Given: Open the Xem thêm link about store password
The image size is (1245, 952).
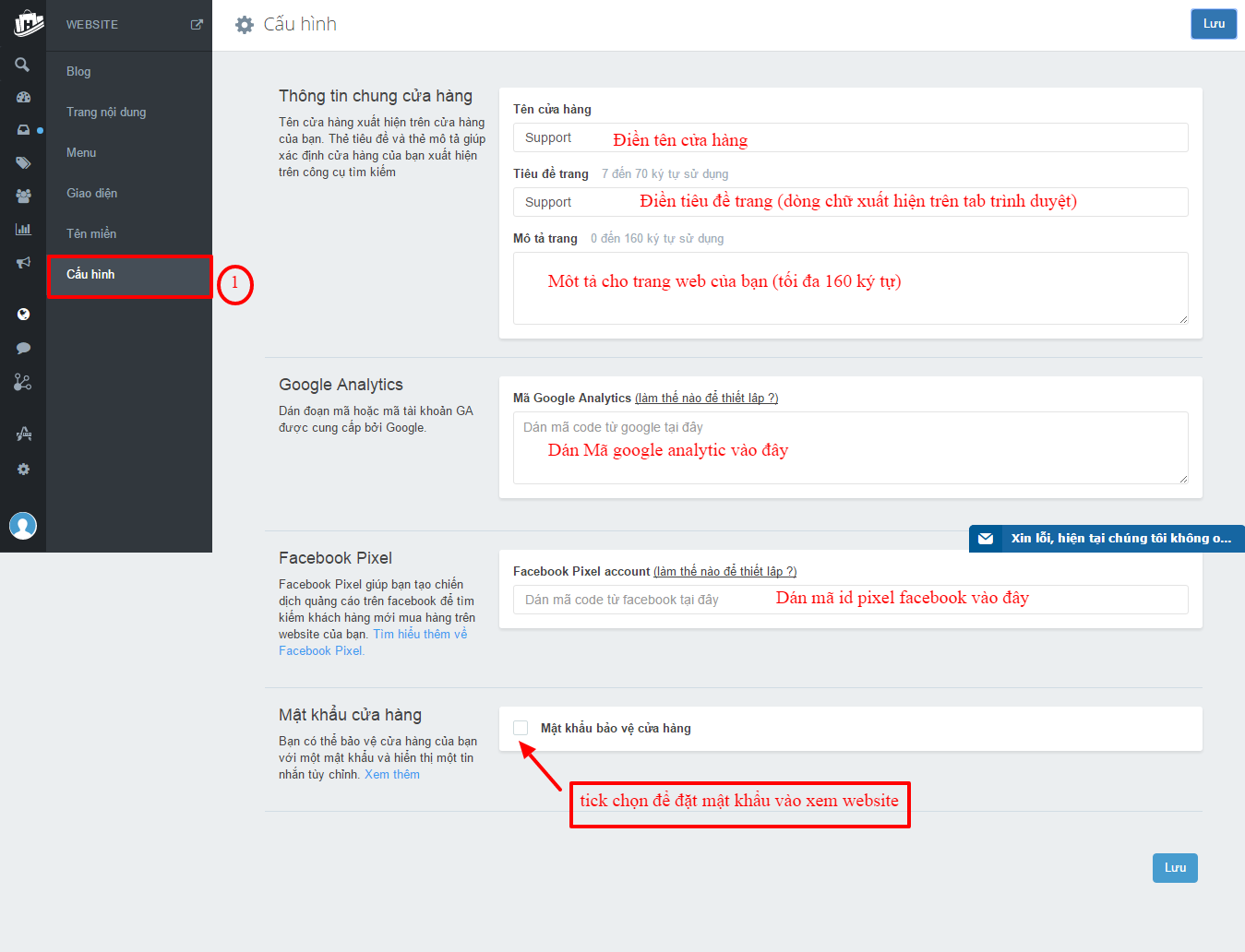Looking at the screenshot, I should click(392, 775).
